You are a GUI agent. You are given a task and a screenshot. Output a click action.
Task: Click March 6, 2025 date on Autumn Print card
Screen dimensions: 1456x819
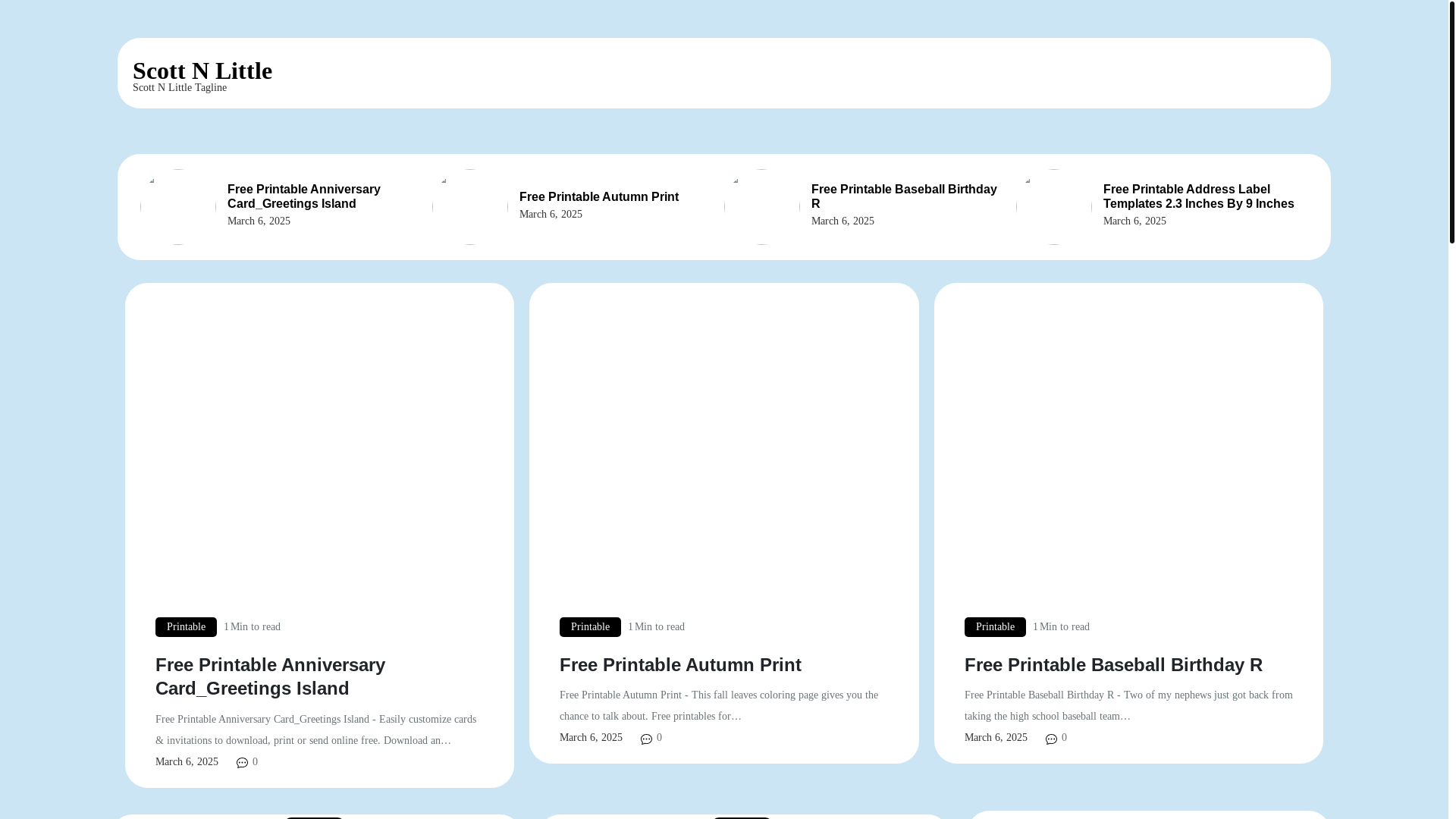(591, 738)
